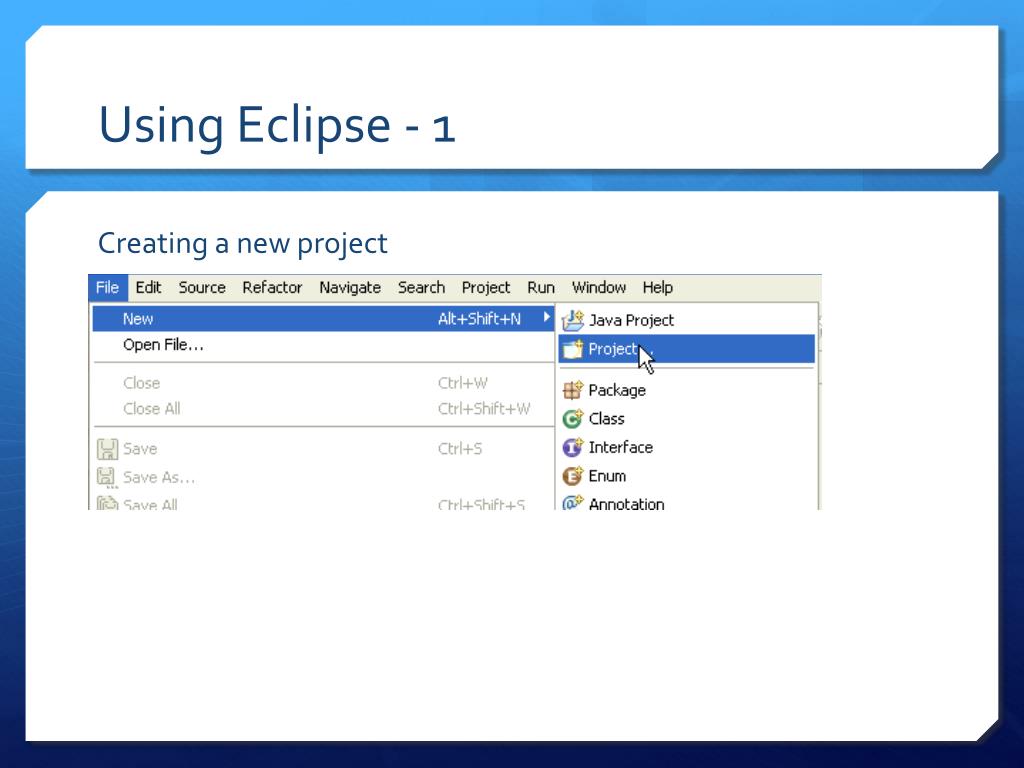Select Enum in the New submenu
Viewport: 1024px width, 768px height.
(x=687, y=476)
